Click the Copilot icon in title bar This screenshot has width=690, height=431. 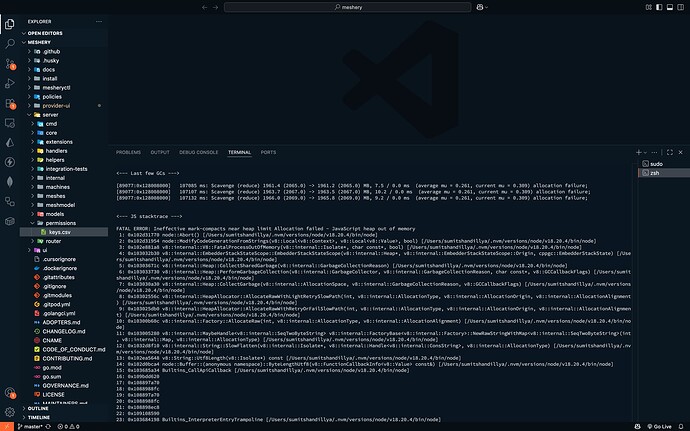[480, 7]
